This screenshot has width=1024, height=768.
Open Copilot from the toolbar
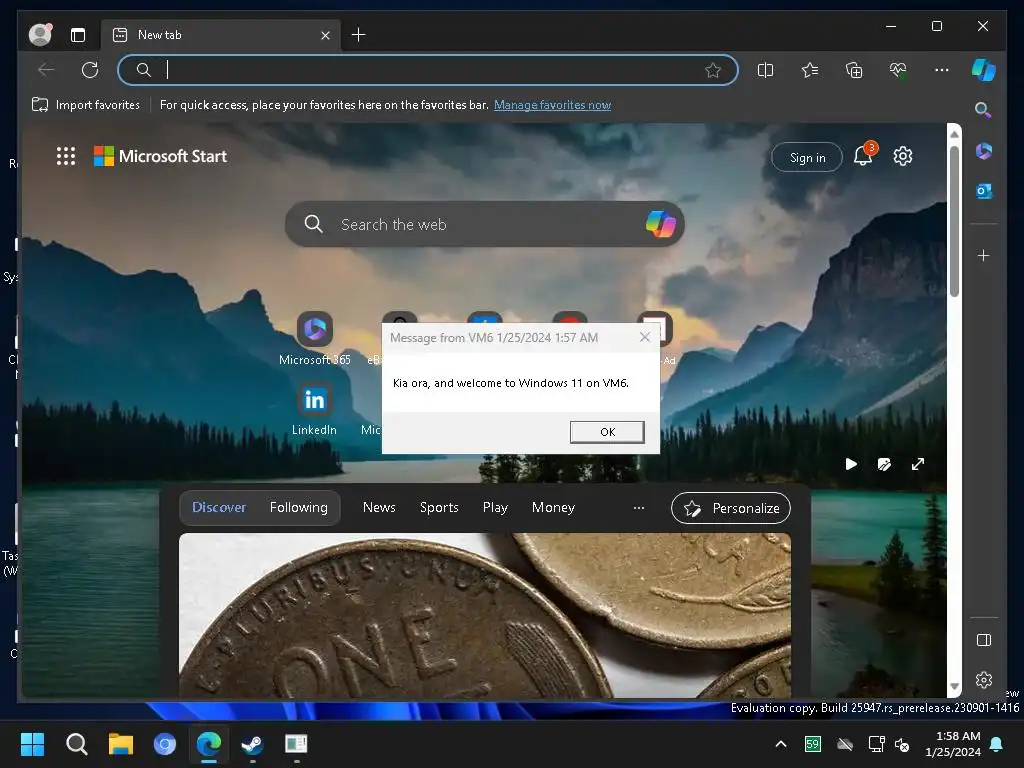[984, 70]
